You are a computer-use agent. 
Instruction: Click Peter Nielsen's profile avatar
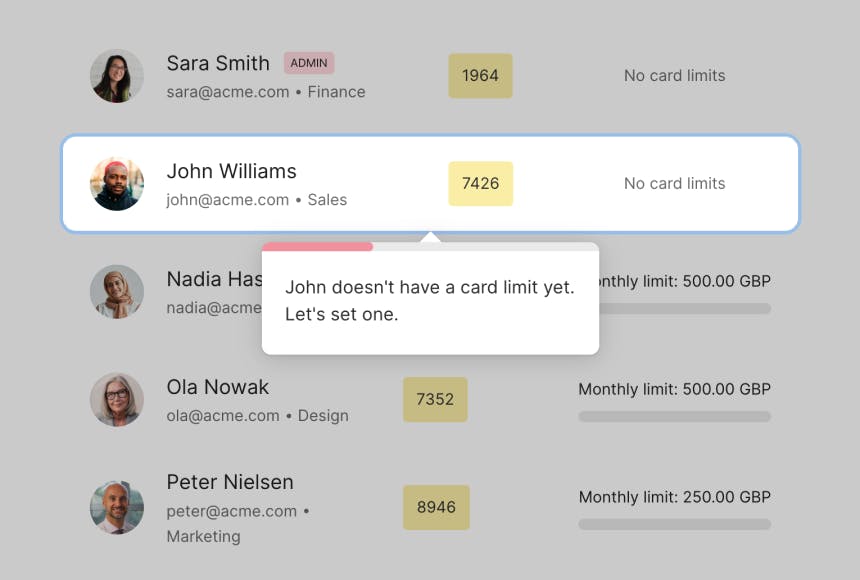click(117, 508)
